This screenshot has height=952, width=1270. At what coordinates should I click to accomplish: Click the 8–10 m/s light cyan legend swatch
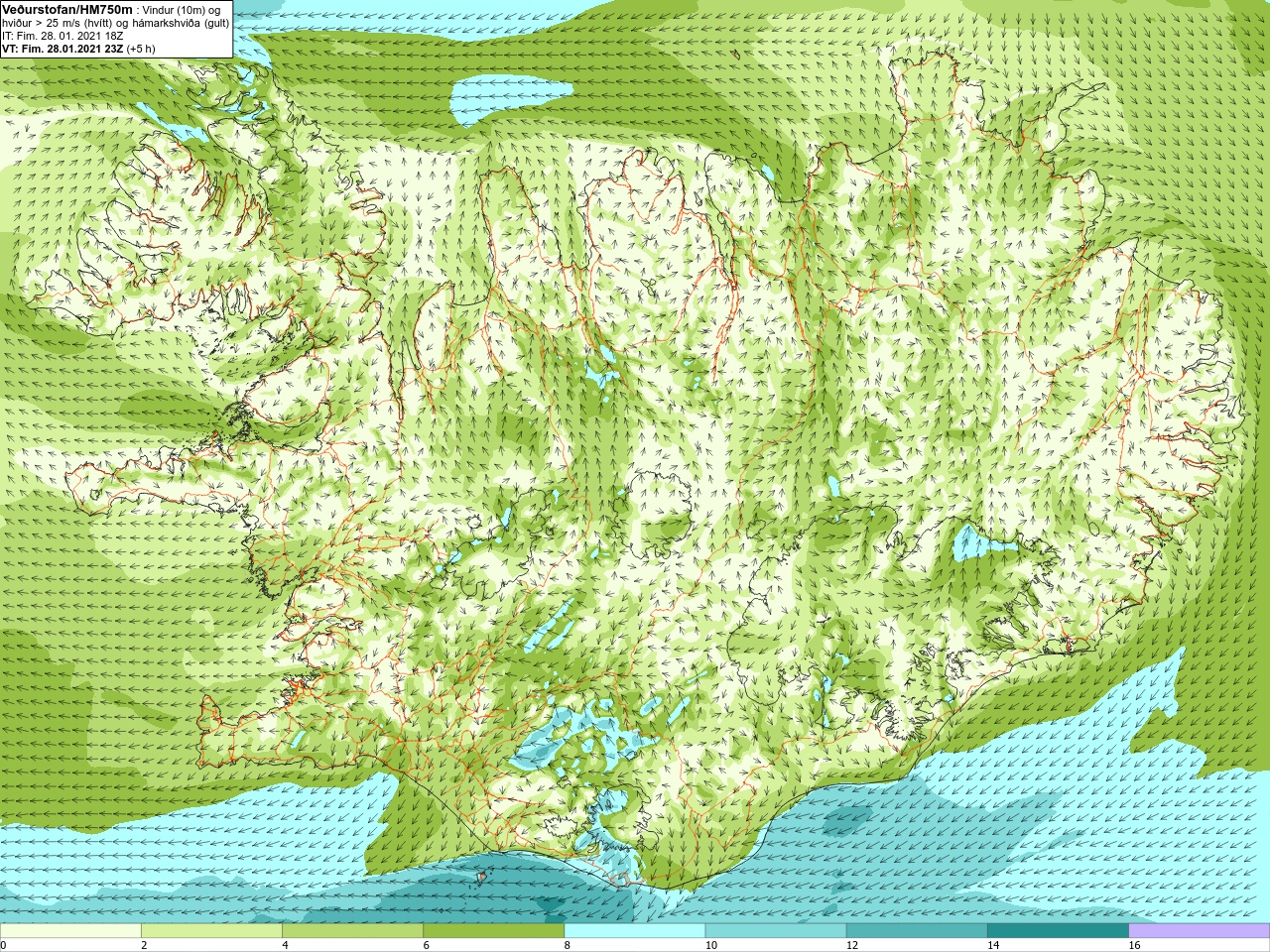point(635,931)
